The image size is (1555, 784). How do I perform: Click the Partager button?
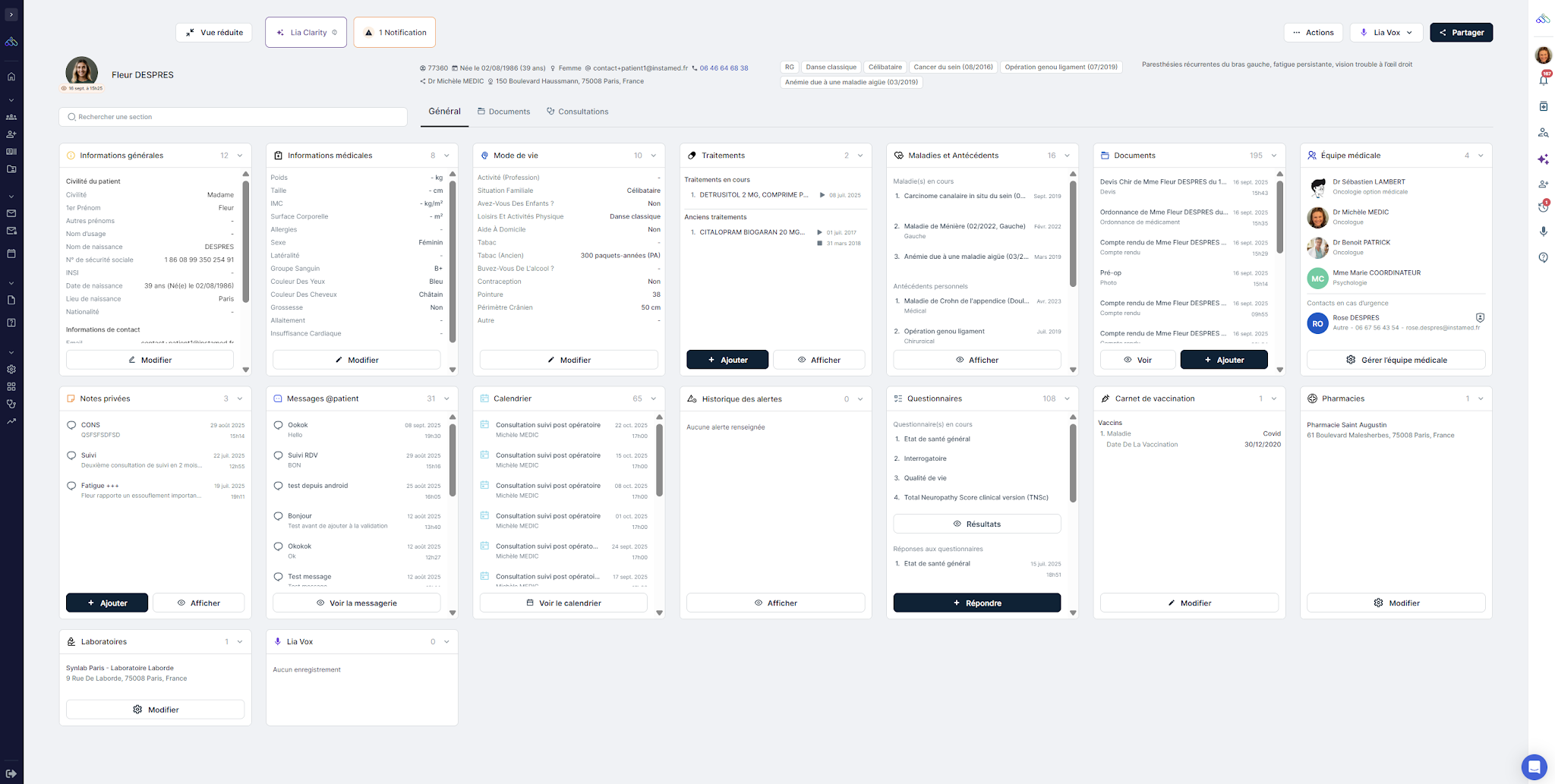coord(1462,33)
